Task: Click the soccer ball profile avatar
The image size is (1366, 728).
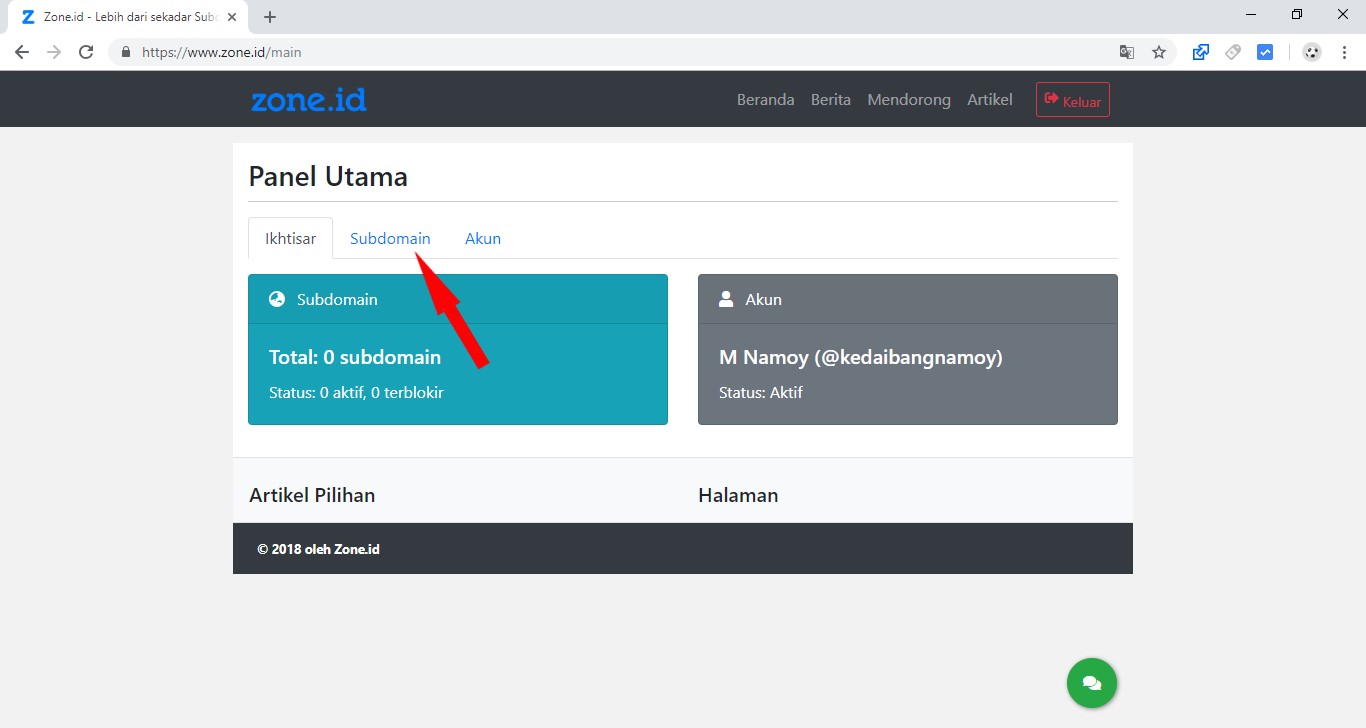Action: click(x=1311, y=51)
